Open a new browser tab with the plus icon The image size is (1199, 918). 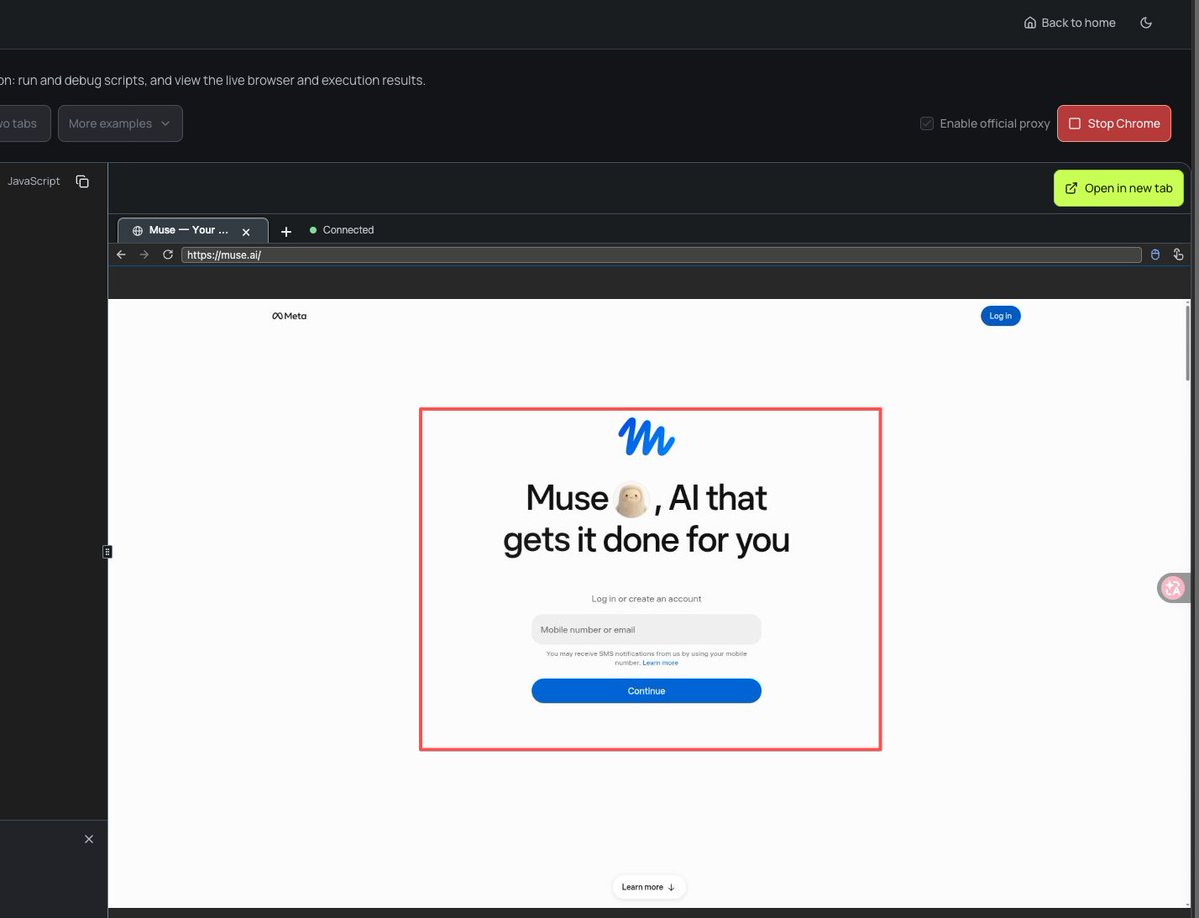tap(286, 231)
